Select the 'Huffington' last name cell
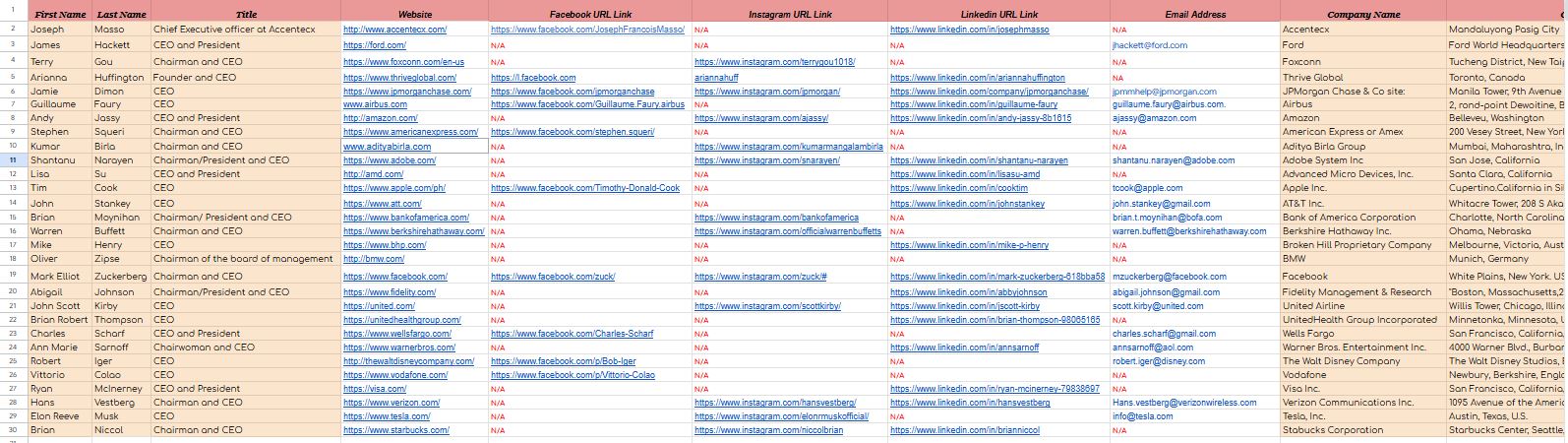 121,78
